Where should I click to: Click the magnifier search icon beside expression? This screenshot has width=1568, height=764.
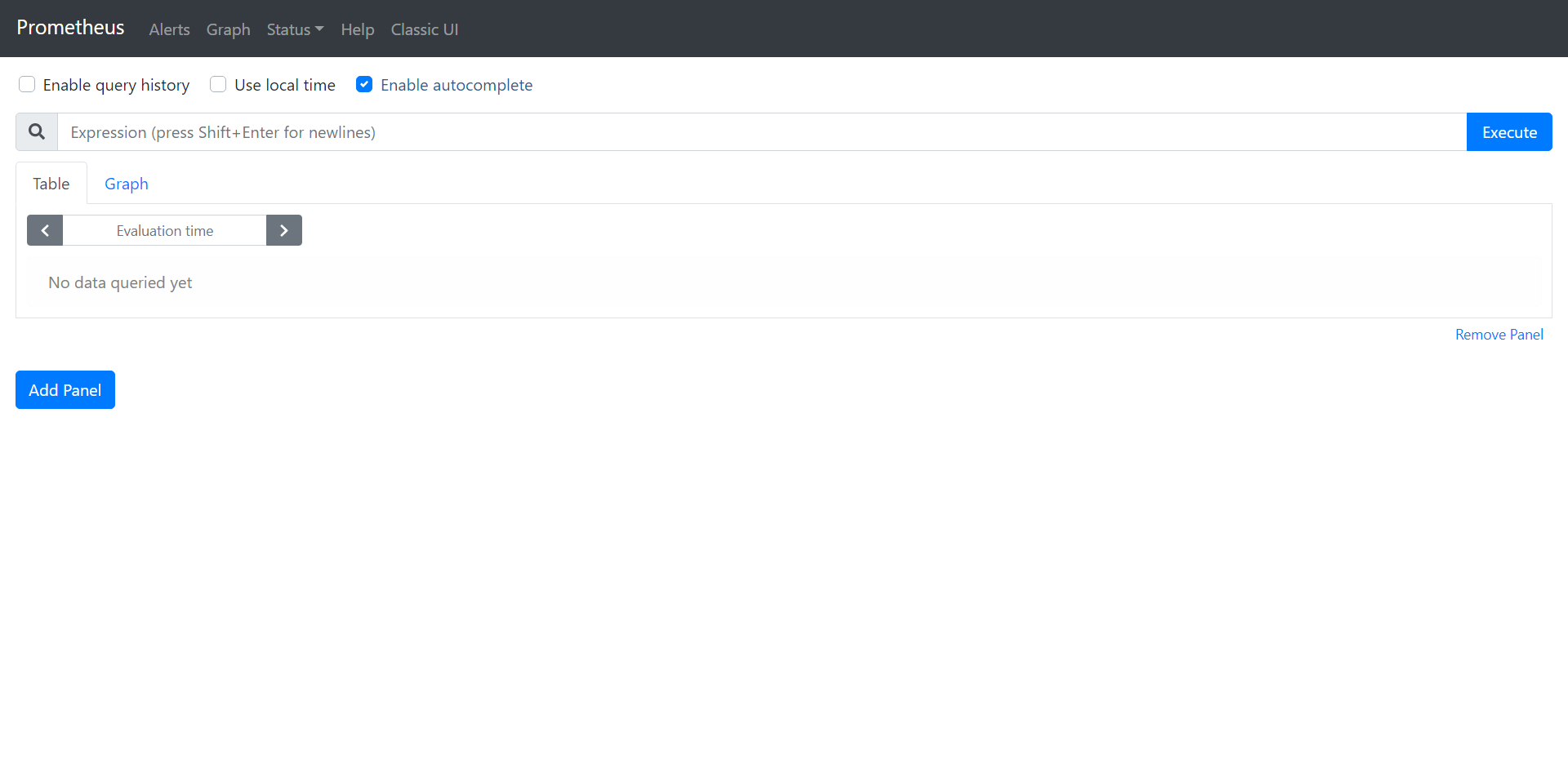click(37, 132)
